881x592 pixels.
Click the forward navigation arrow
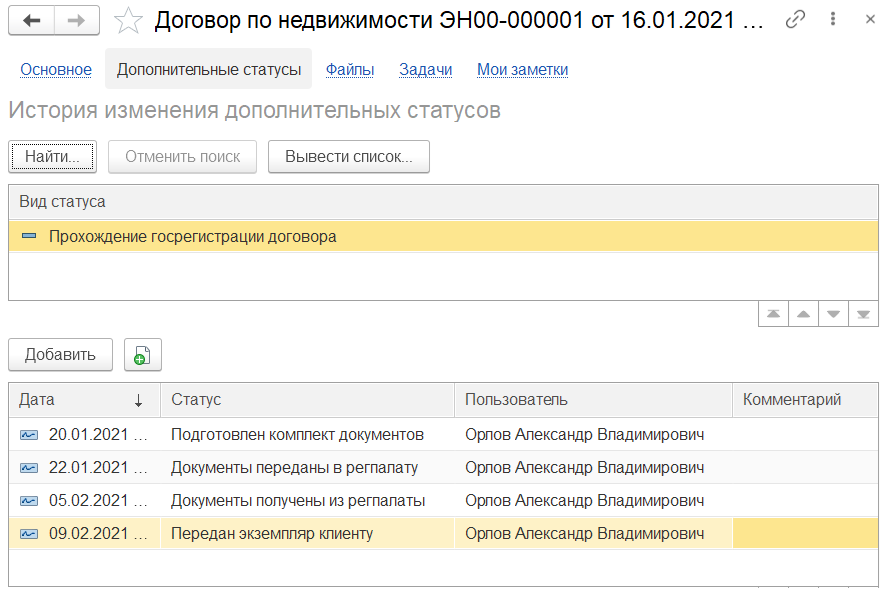coord(76,20)
